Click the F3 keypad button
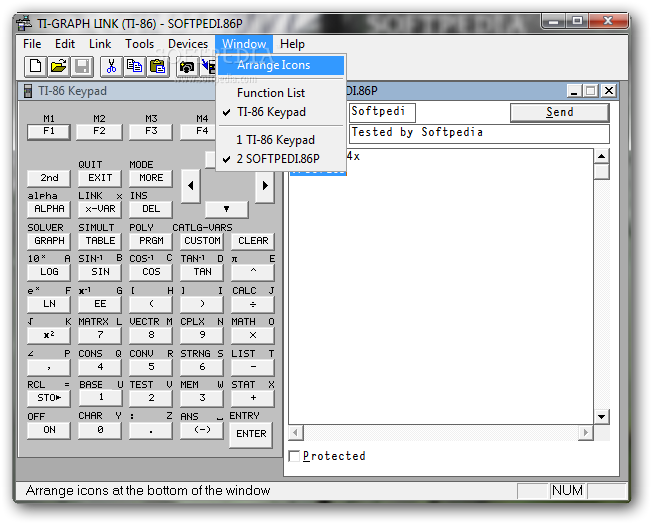This screenshot has height=524, width=652. pos(151,131)
